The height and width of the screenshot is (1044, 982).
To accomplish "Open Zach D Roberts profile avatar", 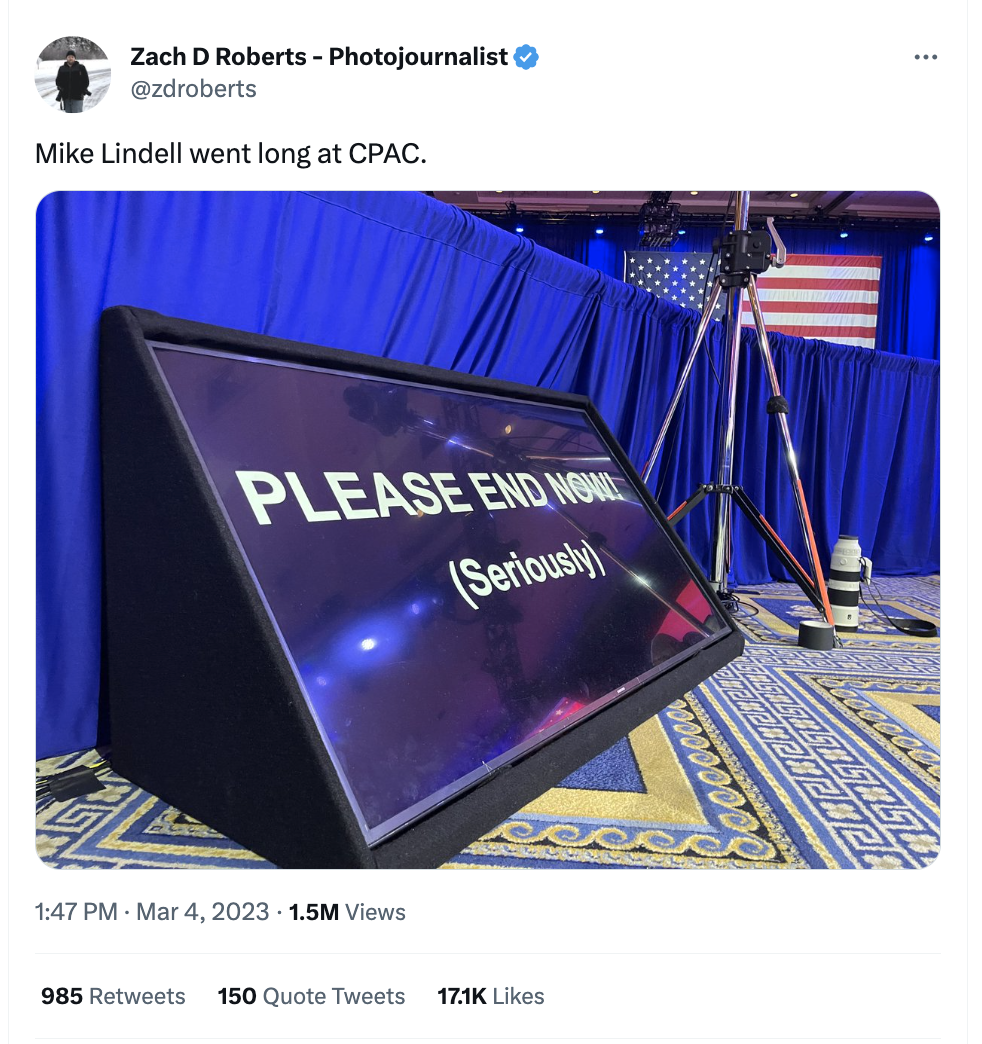I will tap(73, 74).
